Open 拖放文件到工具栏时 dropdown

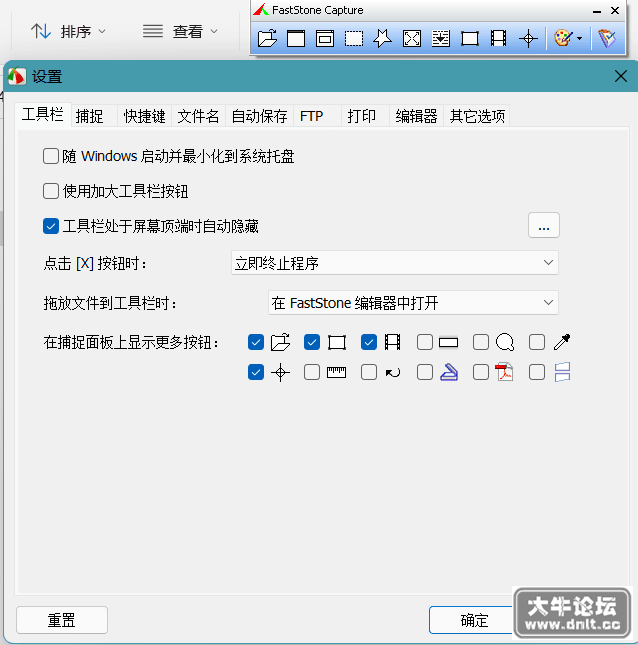point(413,303)
